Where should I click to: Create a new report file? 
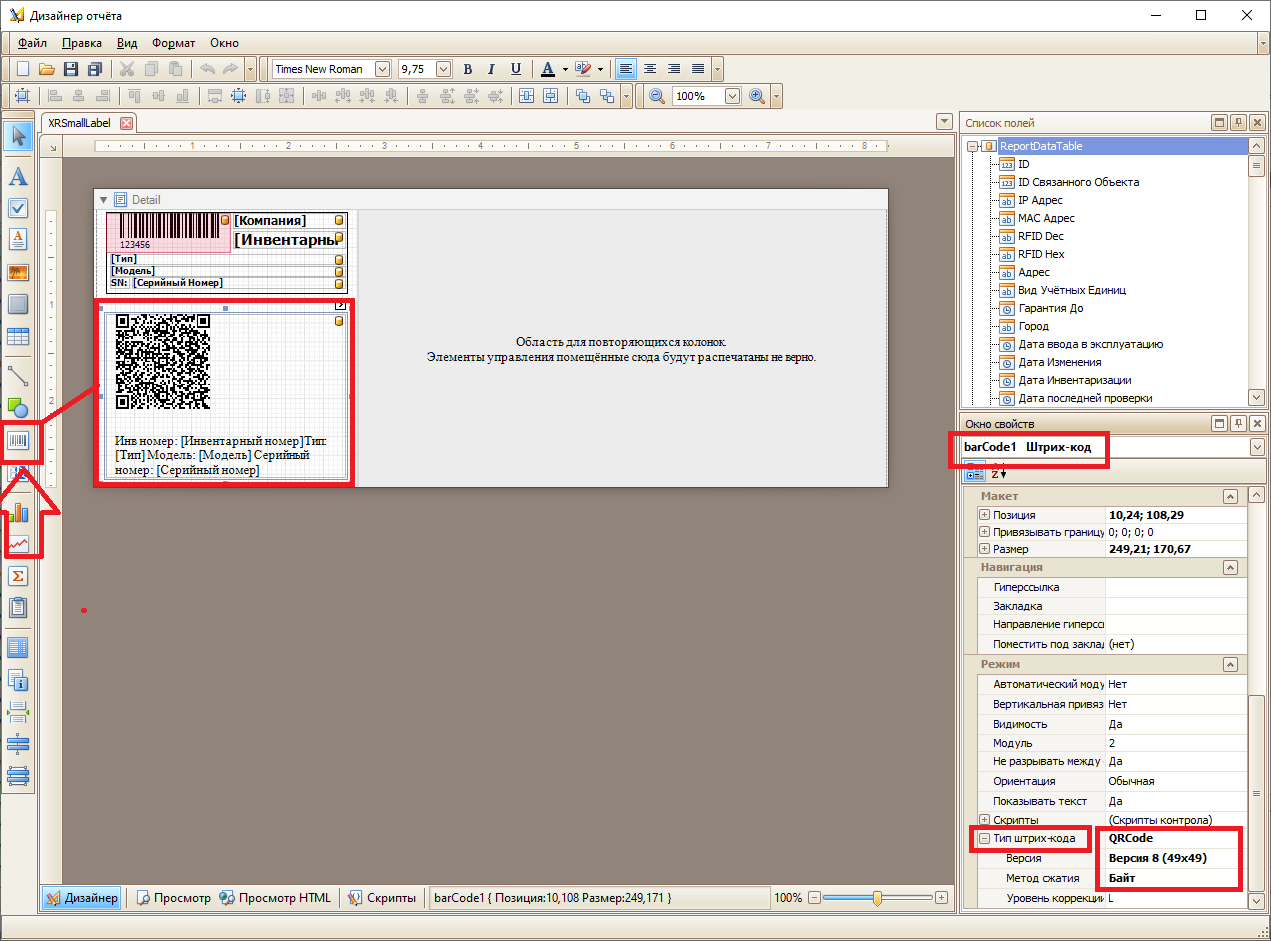pos(22,69)
